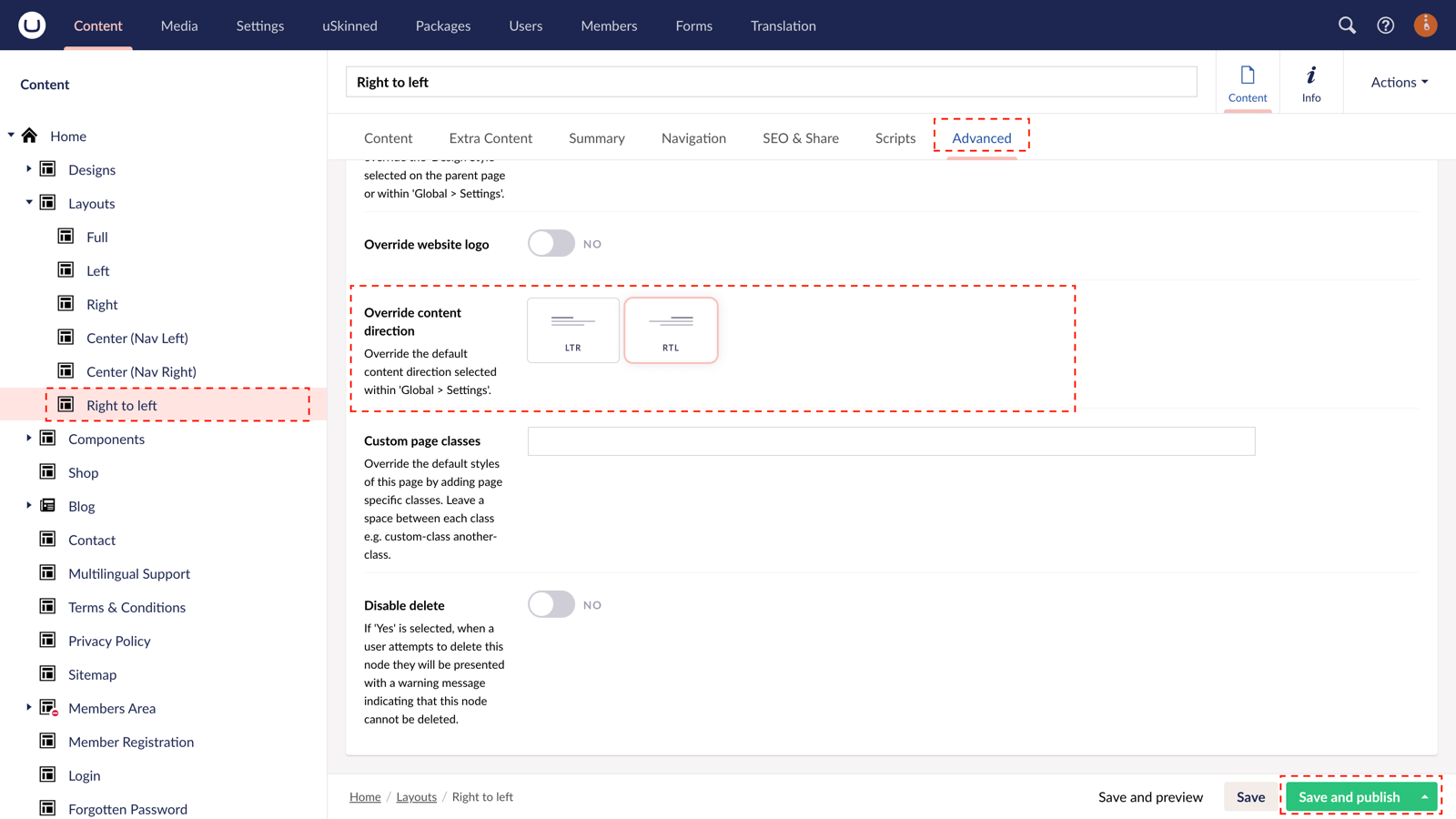Viewport: 1456px width, 819px height.
Task: Click the Members Area node icon
Action: pyautogui.click(x=47, y=707)
